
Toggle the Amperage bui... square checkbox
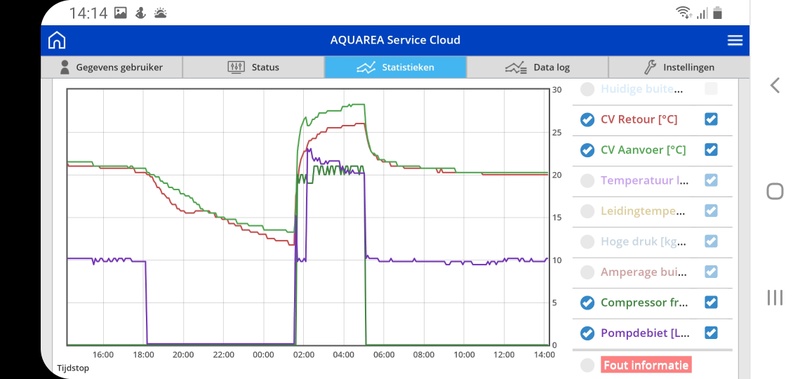[711, 272]
